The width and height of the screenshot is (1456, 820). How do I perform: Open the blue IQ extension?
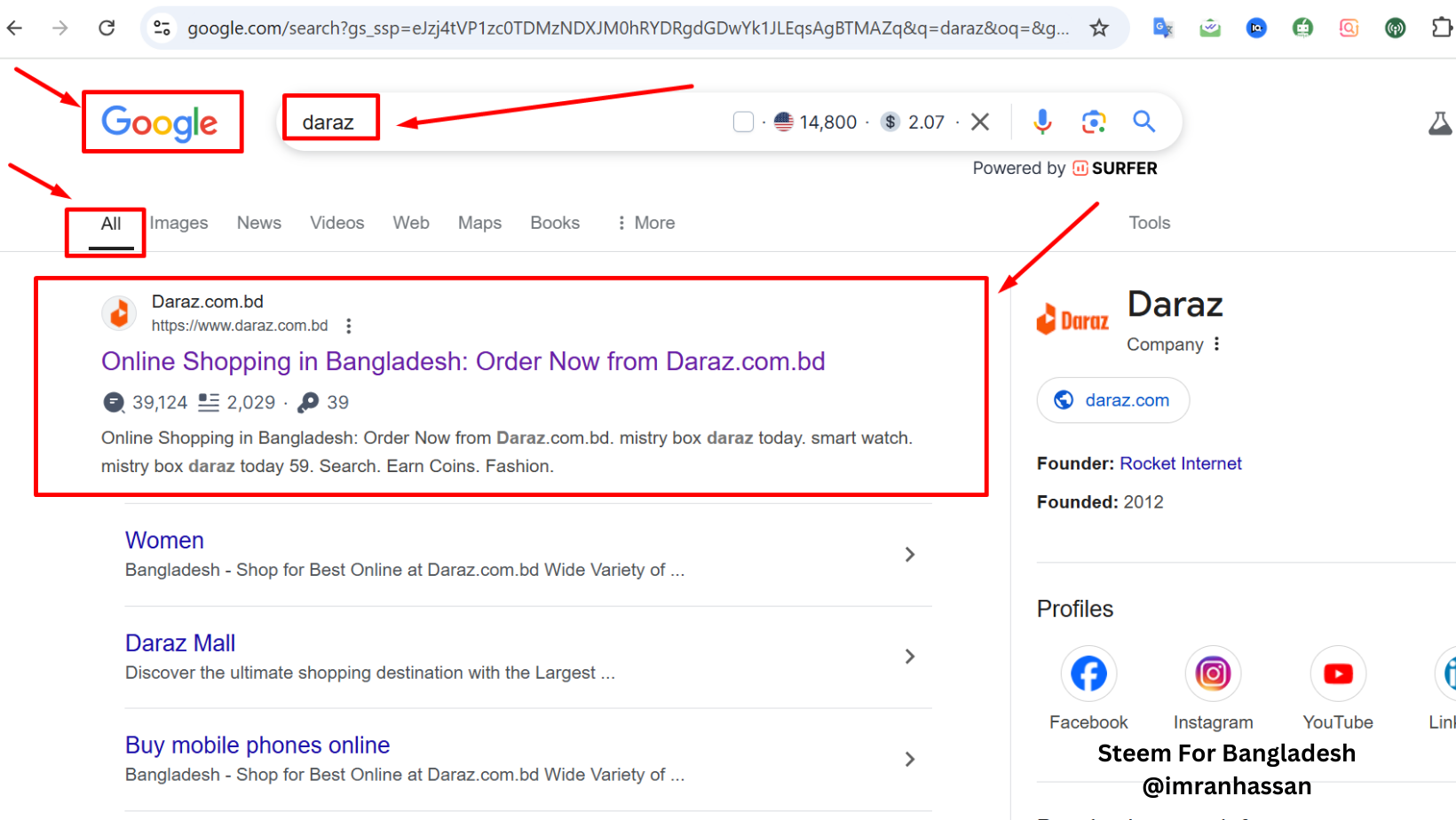(1256, 28)
